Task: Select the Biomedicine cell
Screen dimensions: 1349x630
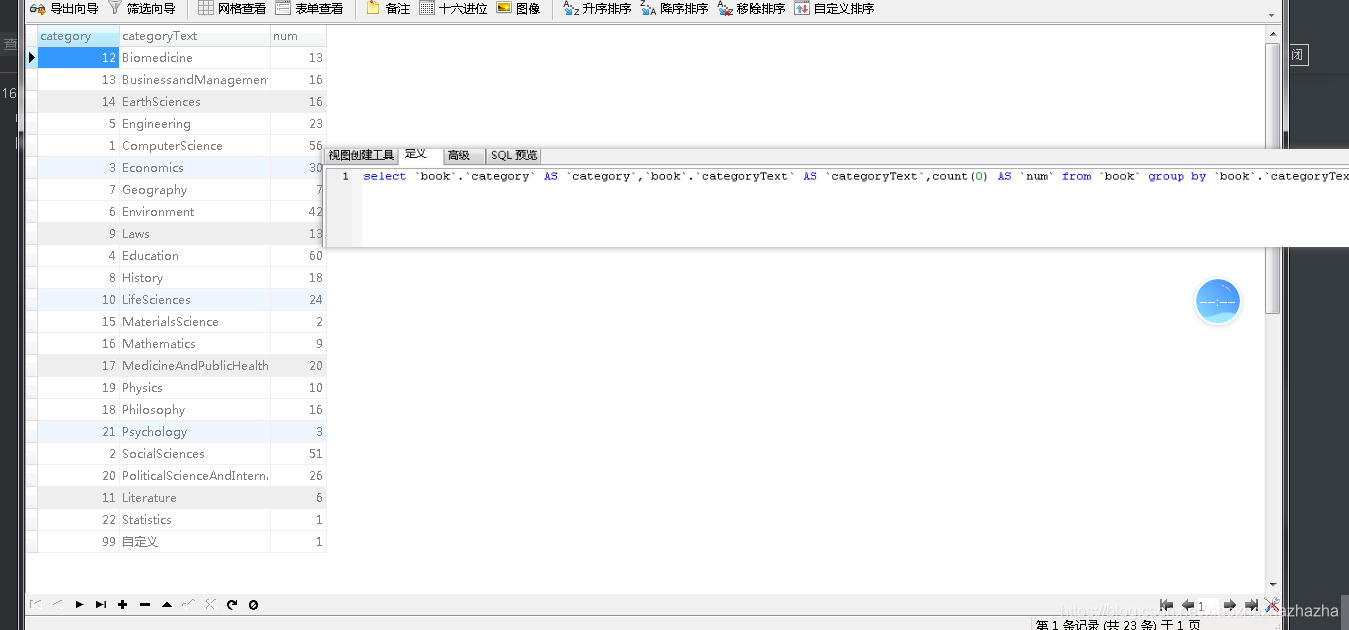Action: click(x=195, y=58)
